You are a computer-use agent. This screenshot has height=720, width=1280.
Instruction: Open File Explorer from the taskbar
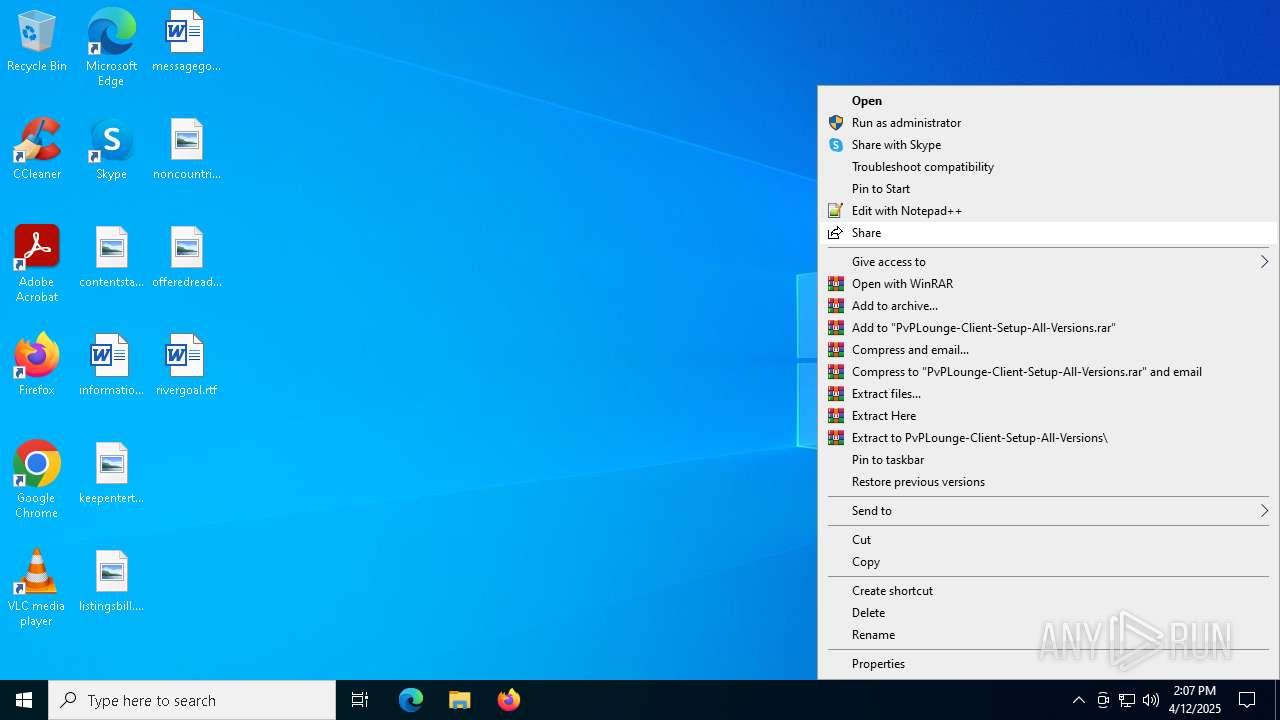(460, 700)
